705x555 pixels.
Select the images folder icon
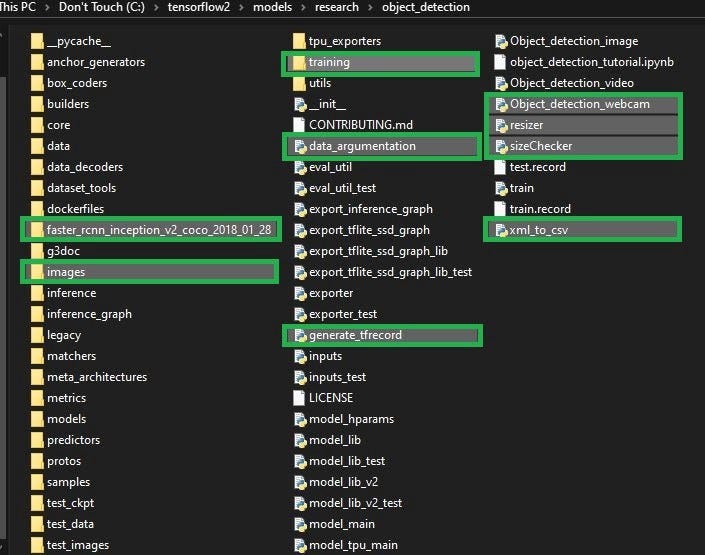click(x=37, y=272)
